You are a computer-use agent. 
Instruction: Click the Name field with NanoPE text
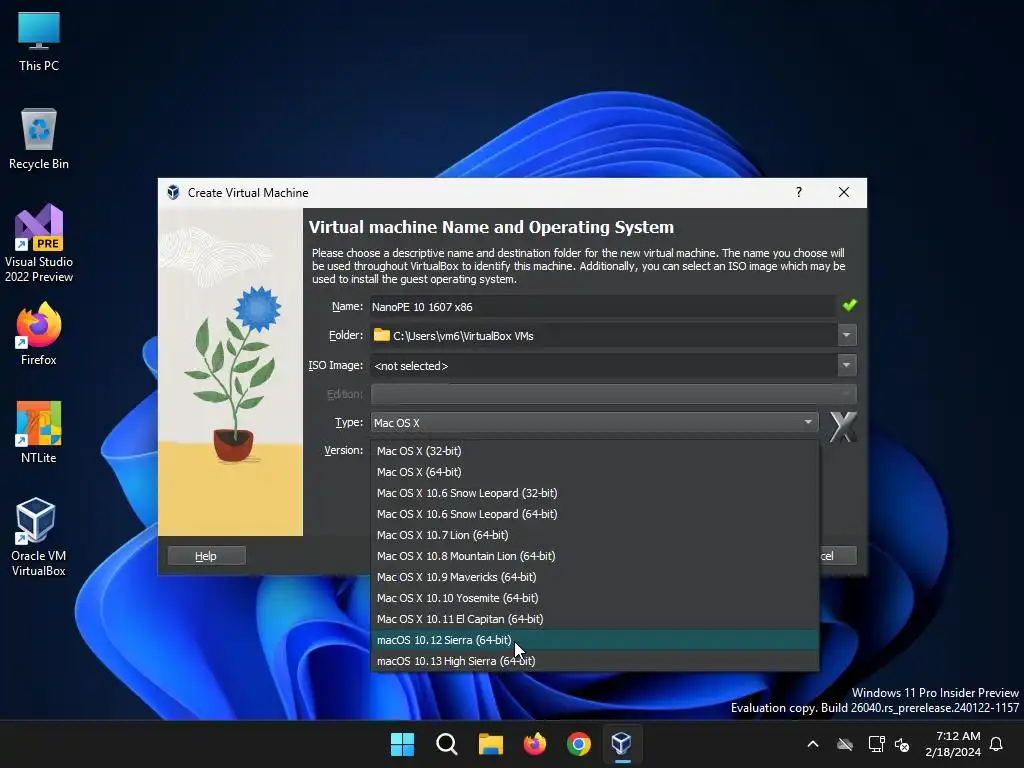602,306
